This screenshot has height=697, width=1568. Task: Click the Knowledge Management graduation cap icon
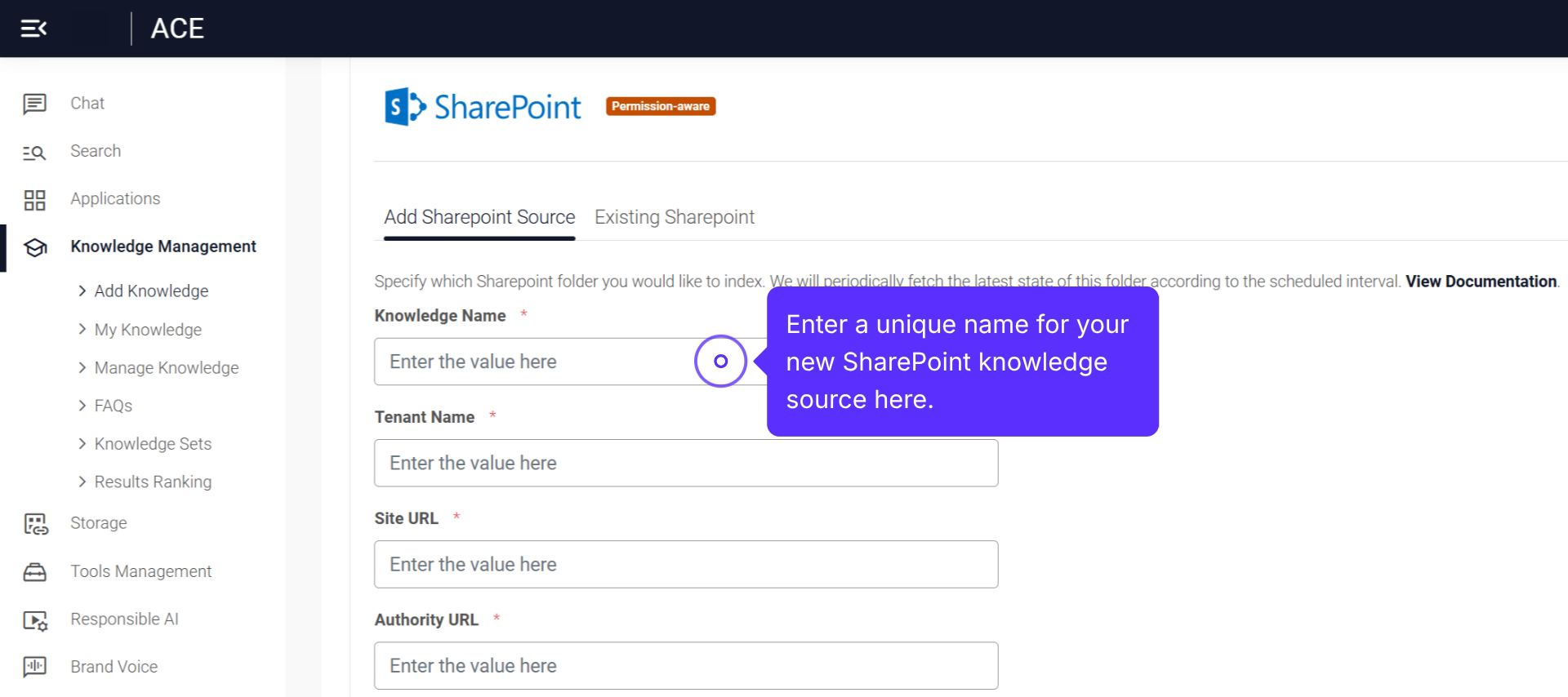click(x=34, y=247)
